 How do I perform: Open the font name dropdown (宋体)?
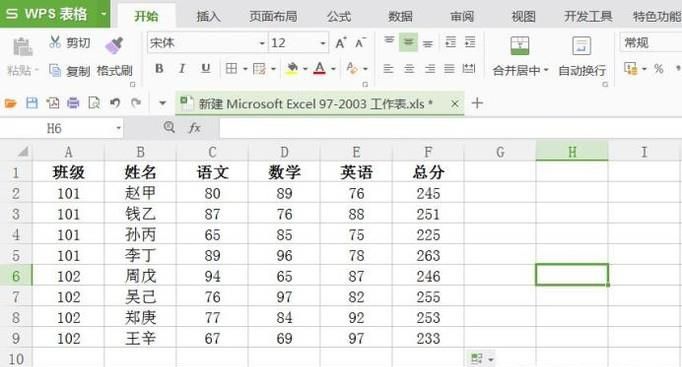click(262, 43)
